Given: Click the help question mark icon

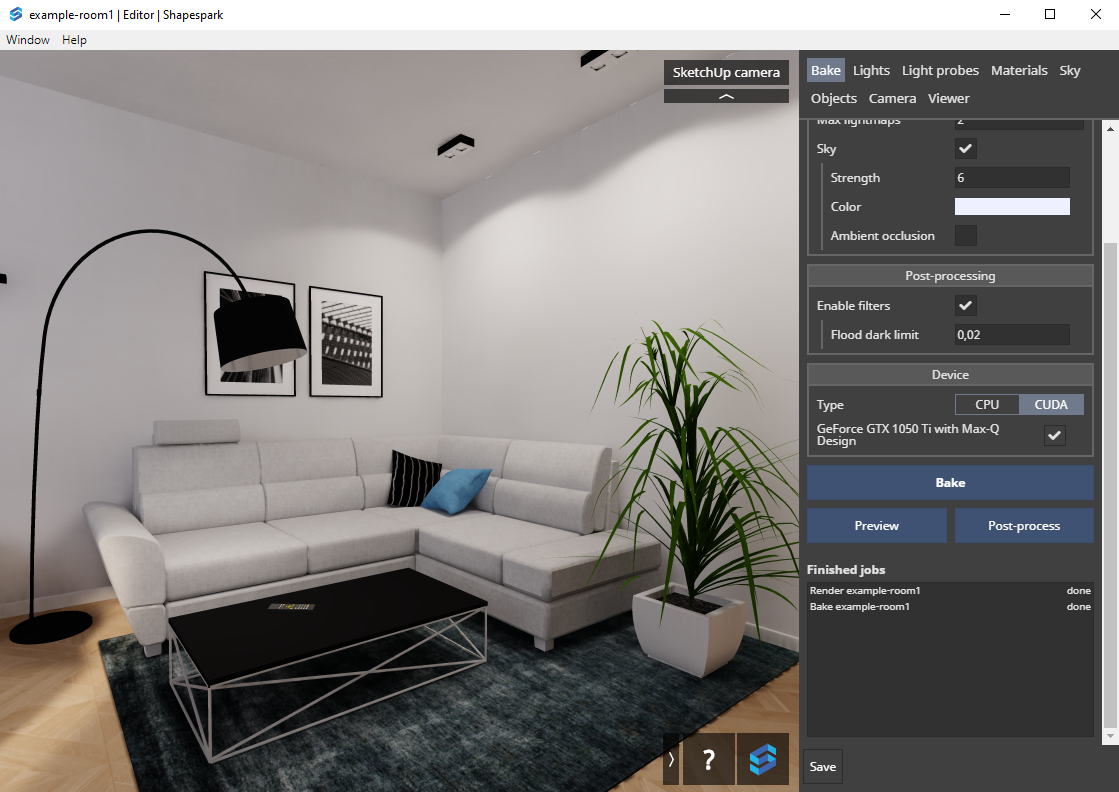Looking at the screenshot, I should click(x=709, y=759).
